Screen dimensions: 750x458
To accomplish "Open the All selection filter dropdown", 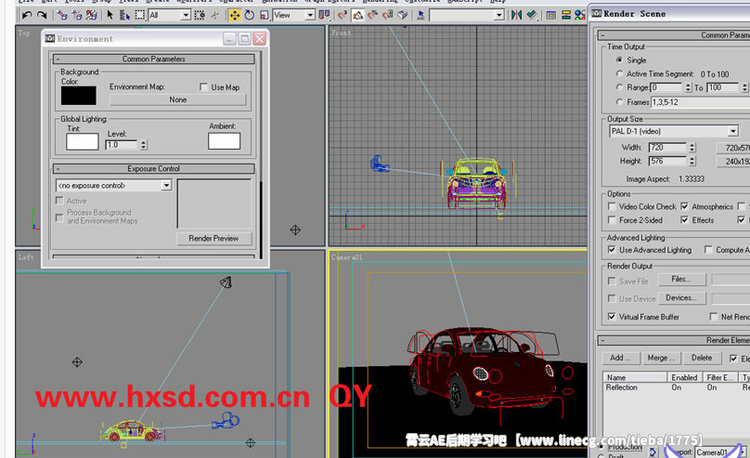I will pyautogui.click(x=185, y=15).
